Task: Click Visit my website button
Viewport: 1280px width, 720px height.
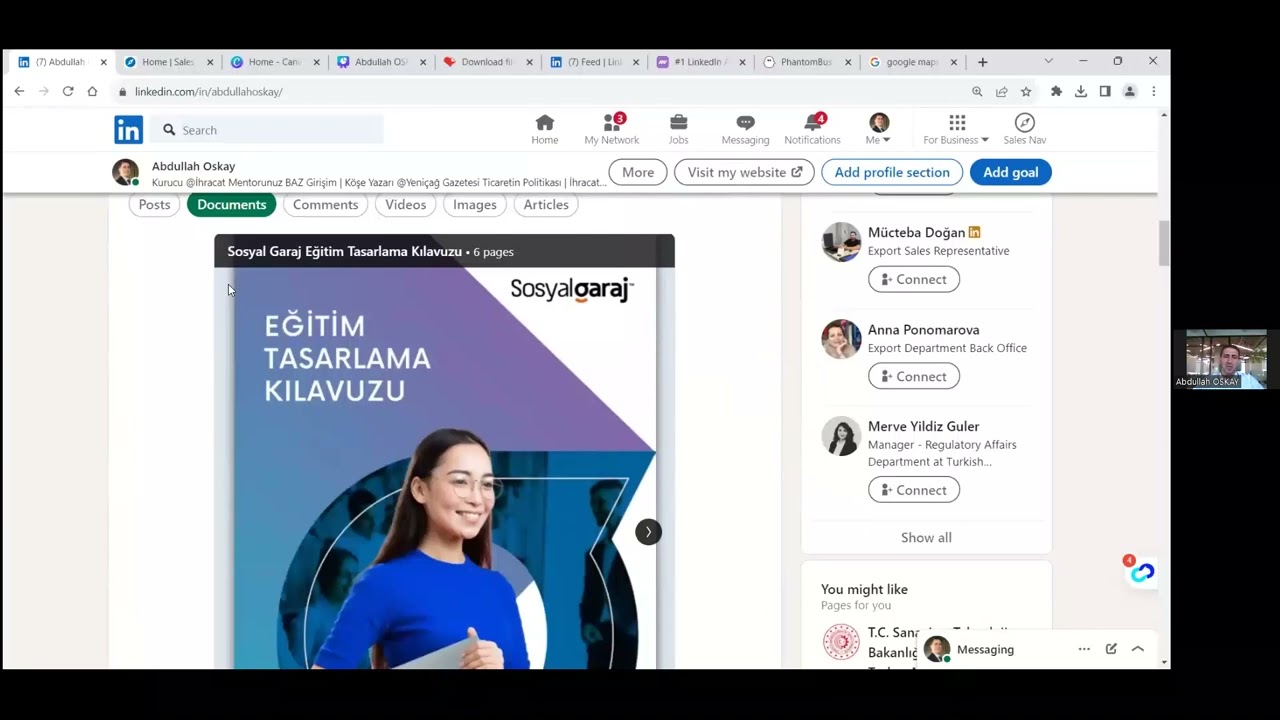Action: [745, 172]
